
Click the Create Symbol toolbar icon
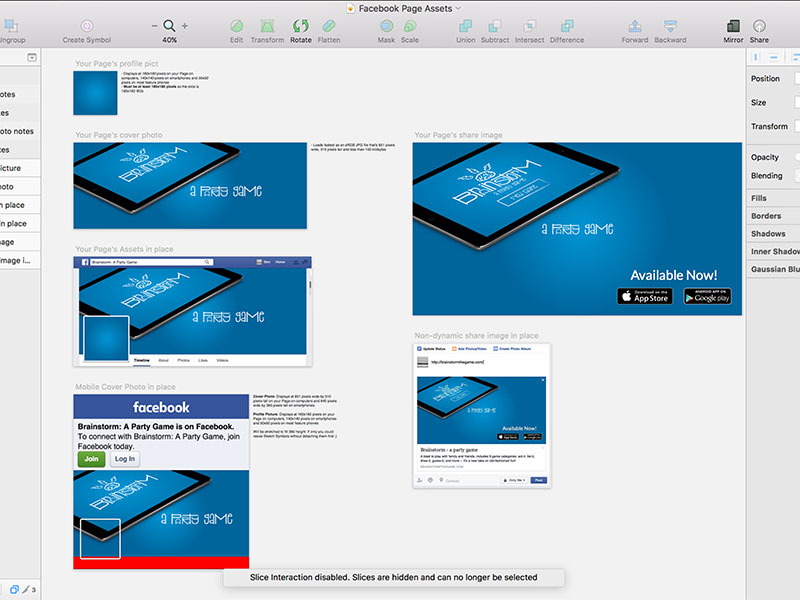pyautogui.click(x=87, y=26)
